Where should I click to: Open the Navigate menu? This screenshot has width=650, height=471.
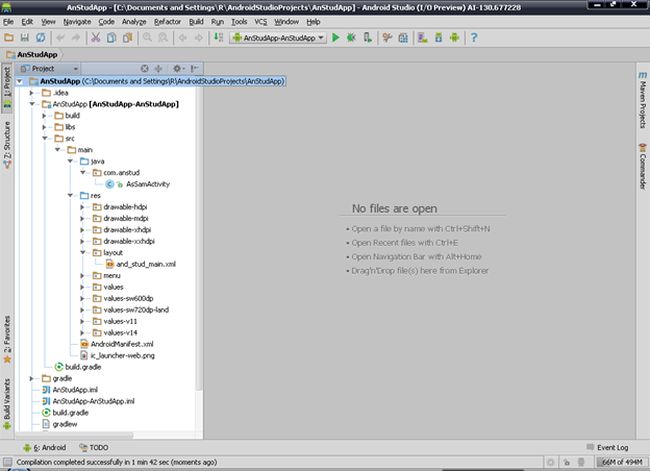coord(77,22)
